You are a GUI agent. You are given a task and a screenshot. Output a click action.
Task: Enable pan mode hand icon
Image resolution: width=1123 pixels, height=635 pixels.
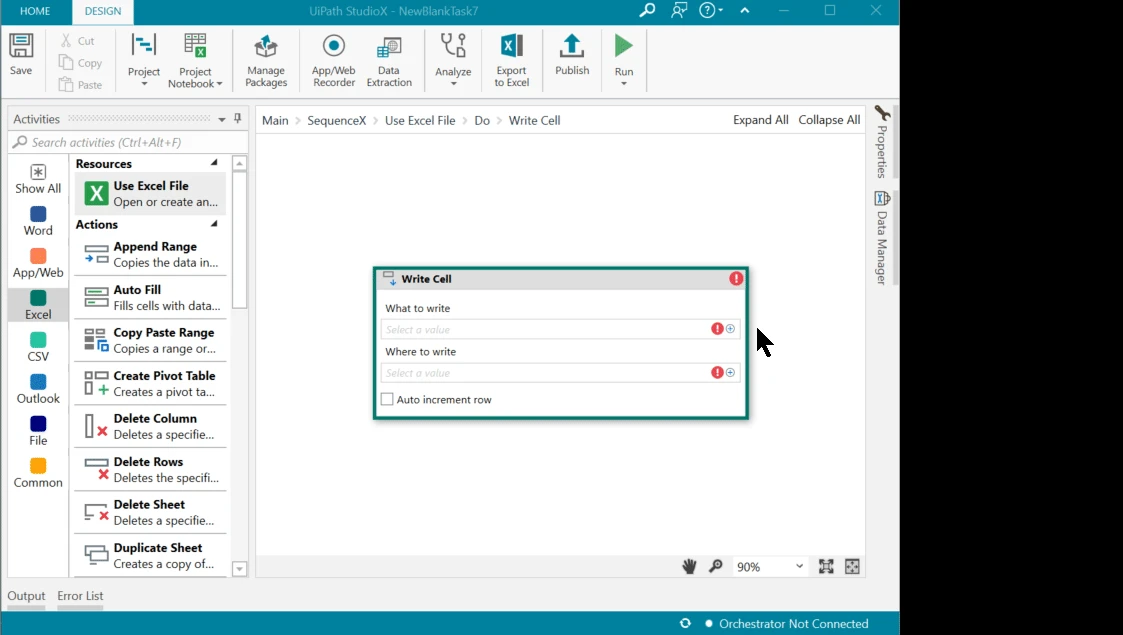(x=689, y=566)
